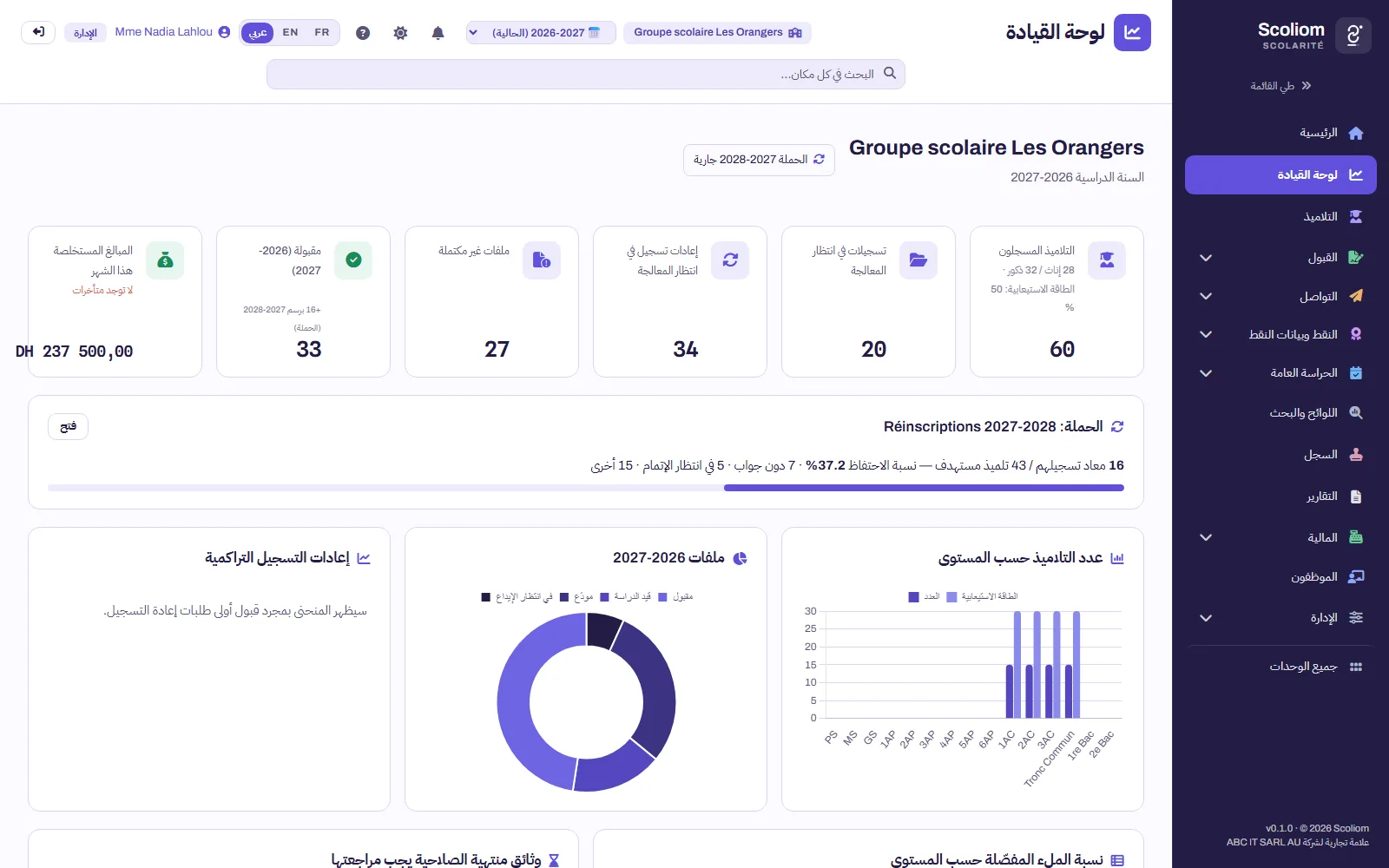This screenshot has height=868, width=1389.
Task: Click the الحملة 2027-2028 جارية button
Action: 759,160
